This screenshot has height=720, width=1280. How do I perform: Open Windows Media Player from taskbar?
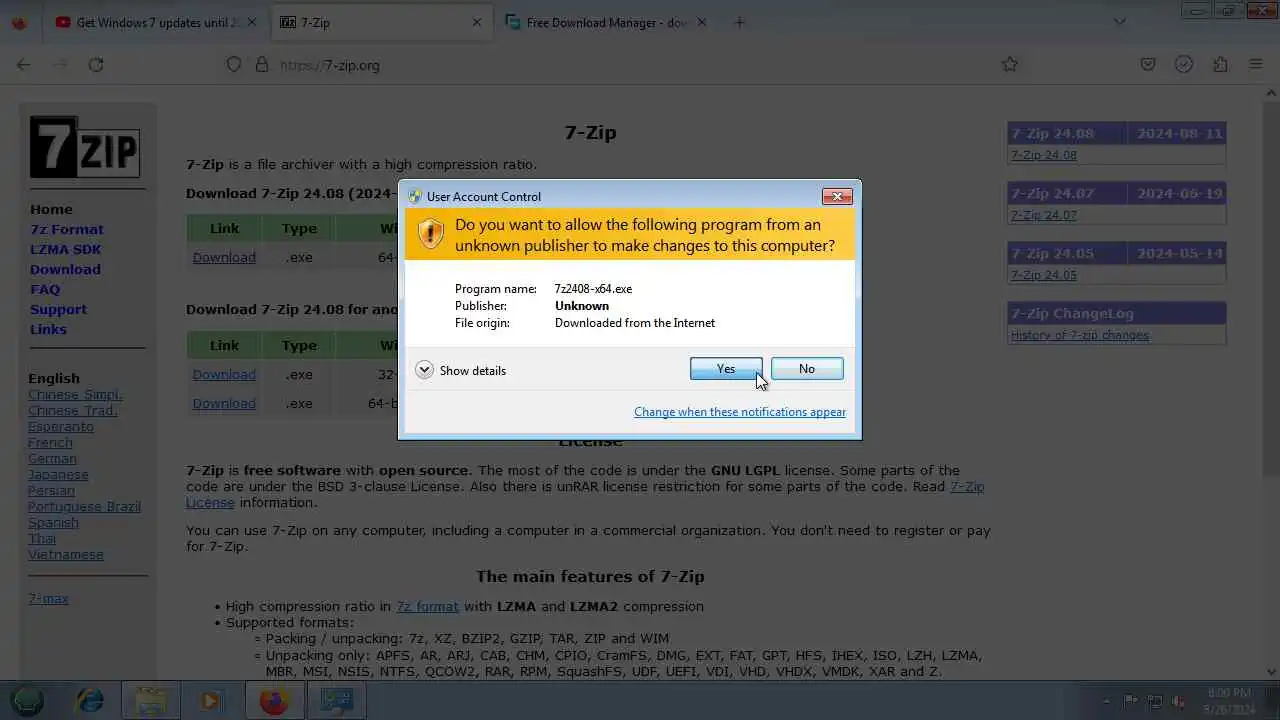point(211,701)
